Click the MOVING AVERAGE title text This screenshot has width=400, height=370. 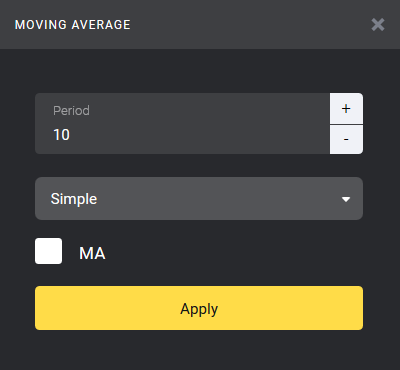[x=73, y=25]
